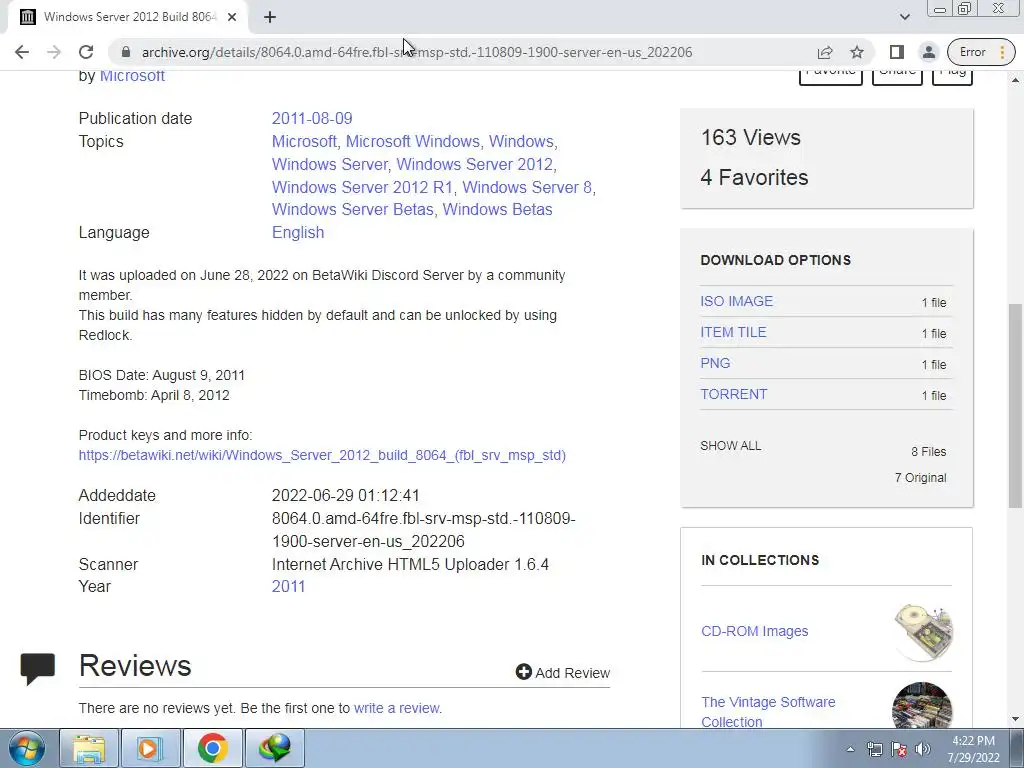Click the browser back arrow
This screenshot has height=768, width=1024.
tap(22, 52)
